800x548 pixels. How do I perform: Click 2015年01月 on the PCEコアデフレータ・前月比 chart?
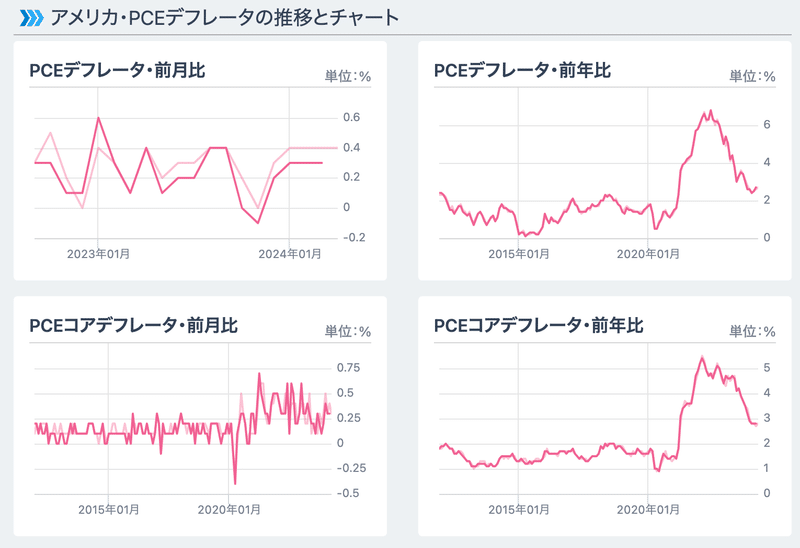pos(109,509)
